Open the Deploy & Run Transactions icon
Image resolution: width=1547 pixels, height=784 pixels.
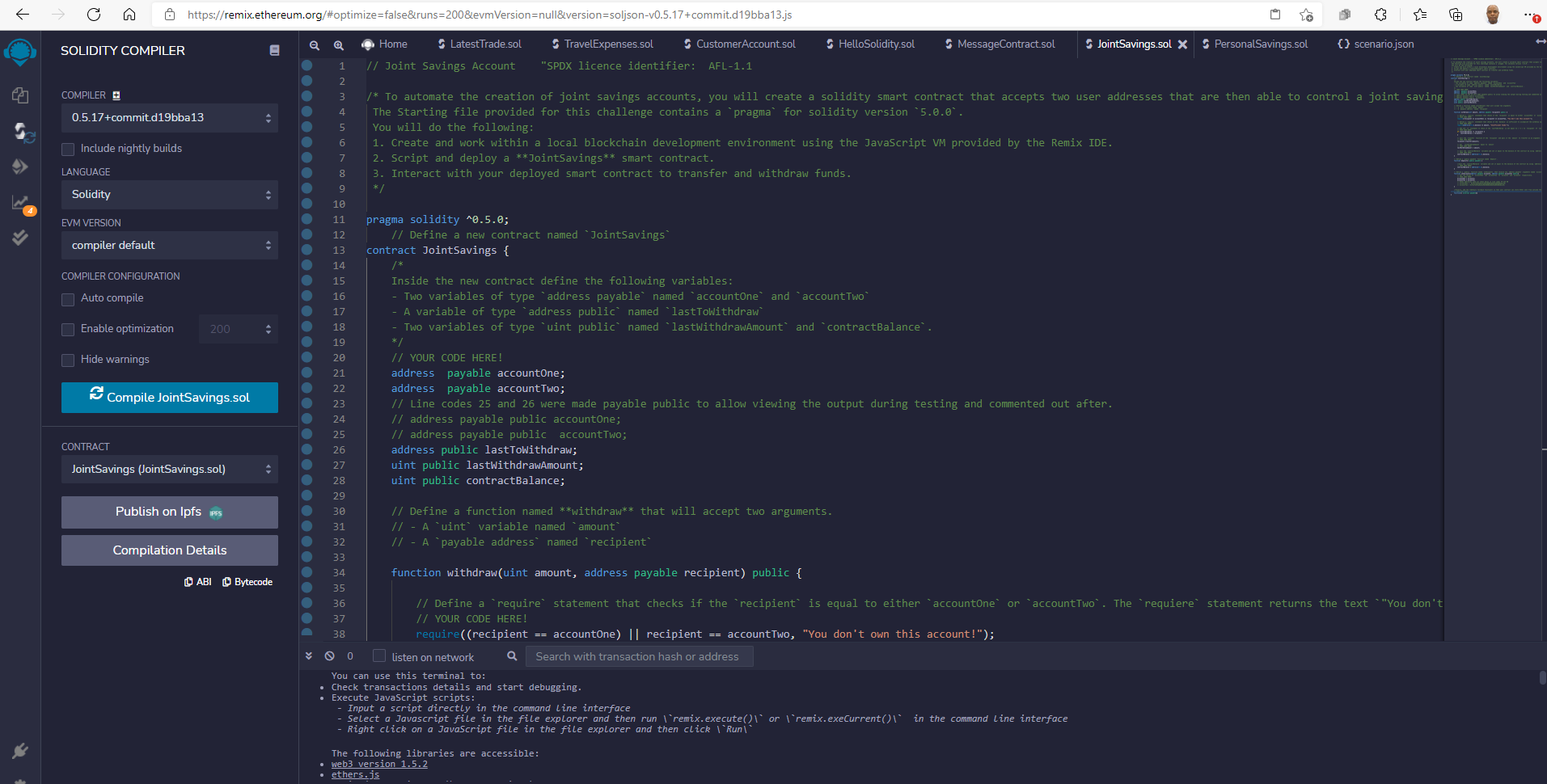coord(19,166)
